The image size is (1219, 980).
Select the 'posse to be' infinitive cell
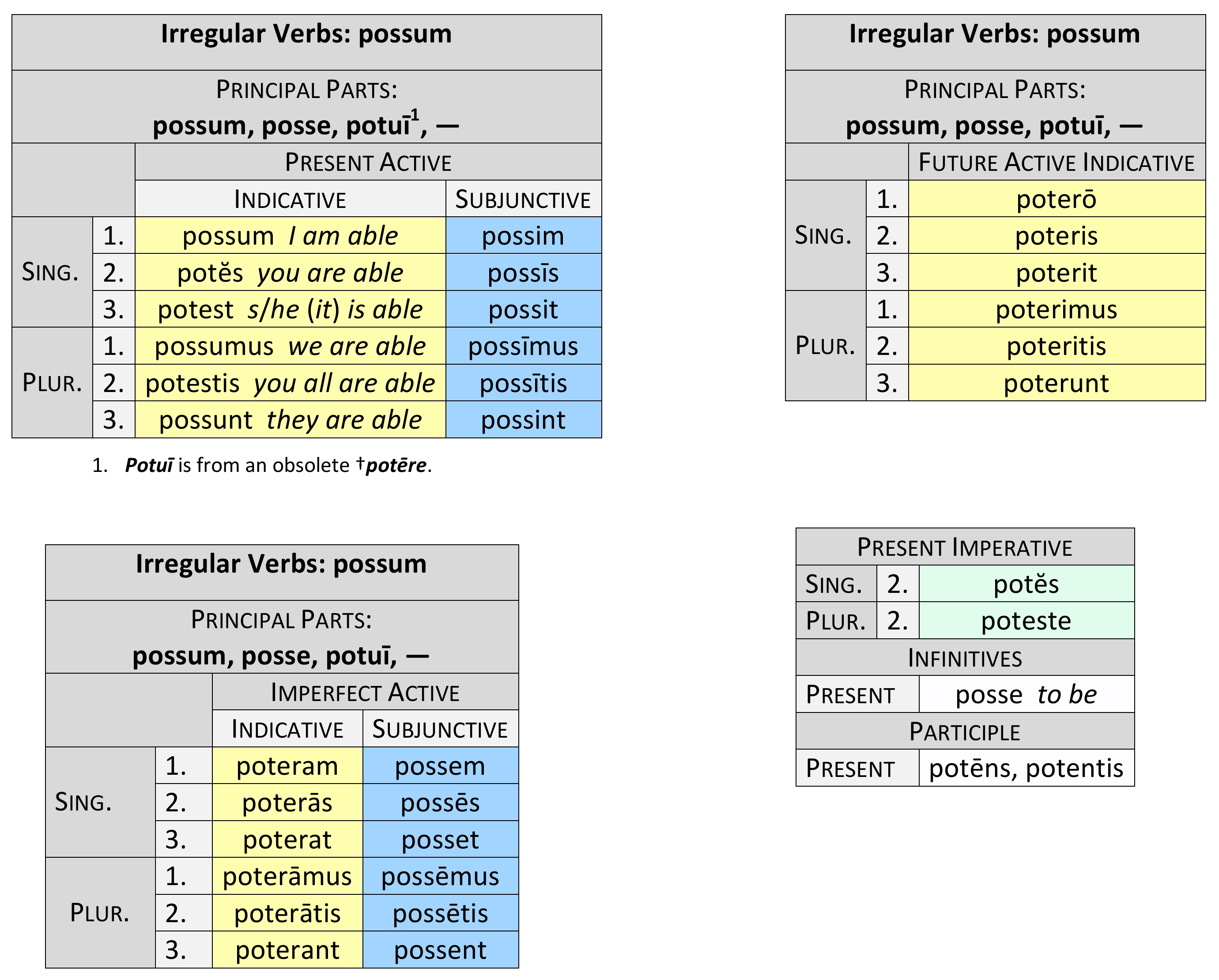1026,694
